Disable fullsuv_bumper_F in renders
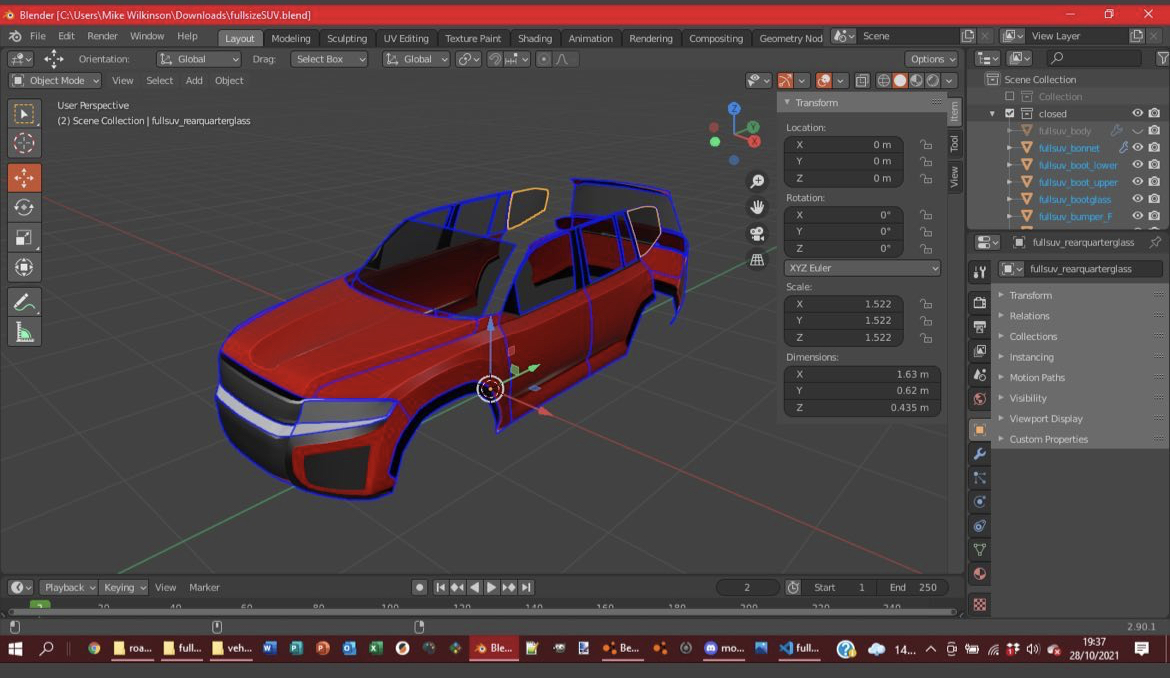 (x=1154, y=216)
